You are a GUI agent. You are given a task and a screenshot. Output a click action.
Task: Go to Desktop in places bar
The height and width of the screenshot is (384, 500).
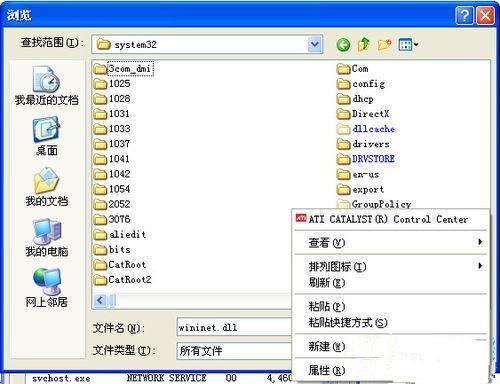[46, 136]
